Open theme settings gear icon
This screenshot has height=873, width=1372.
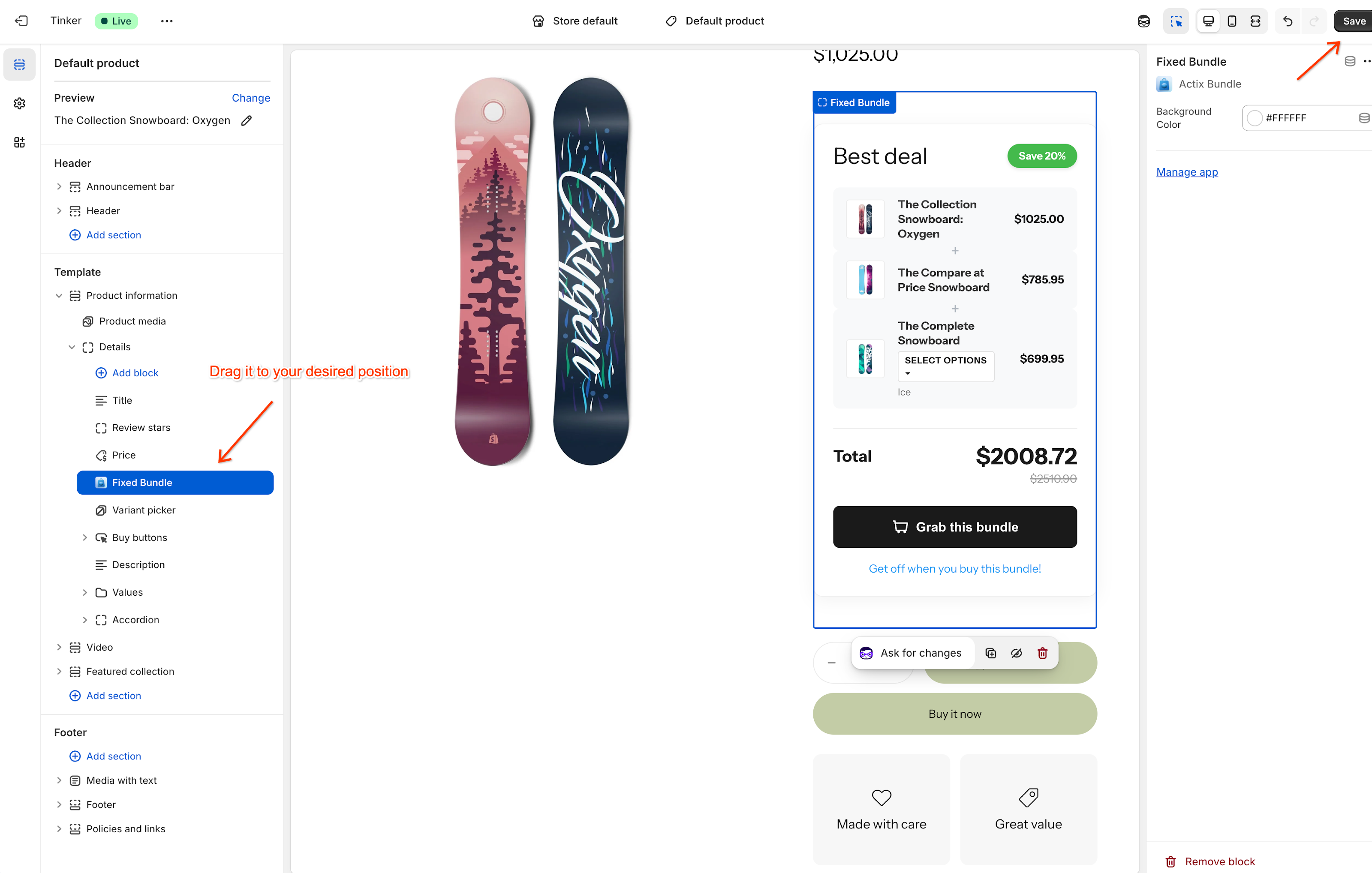tap(19, 103)
